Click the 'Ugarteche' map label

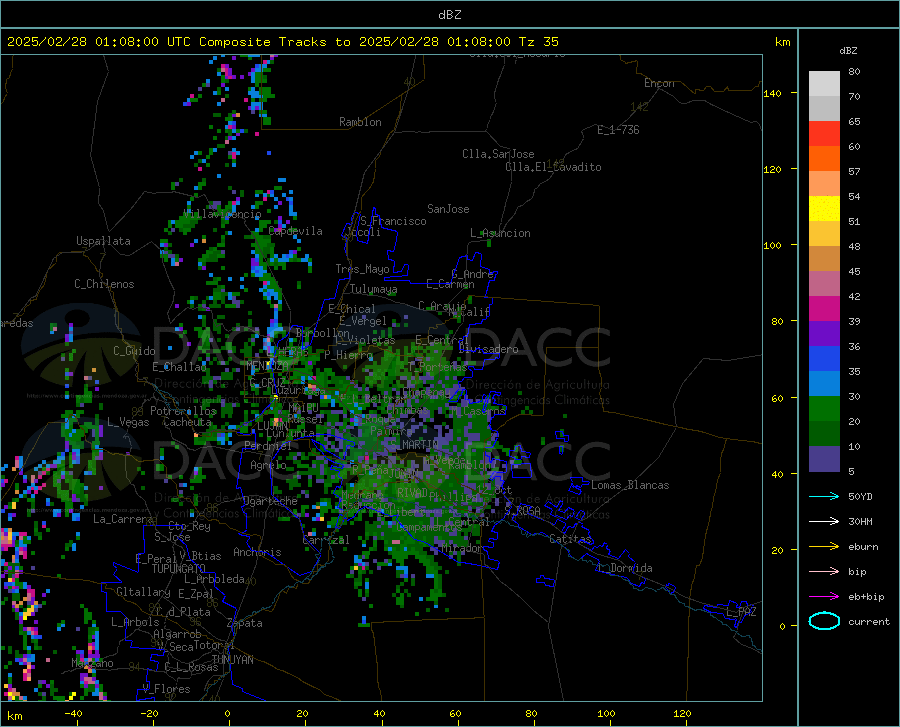tap(270, 501)
